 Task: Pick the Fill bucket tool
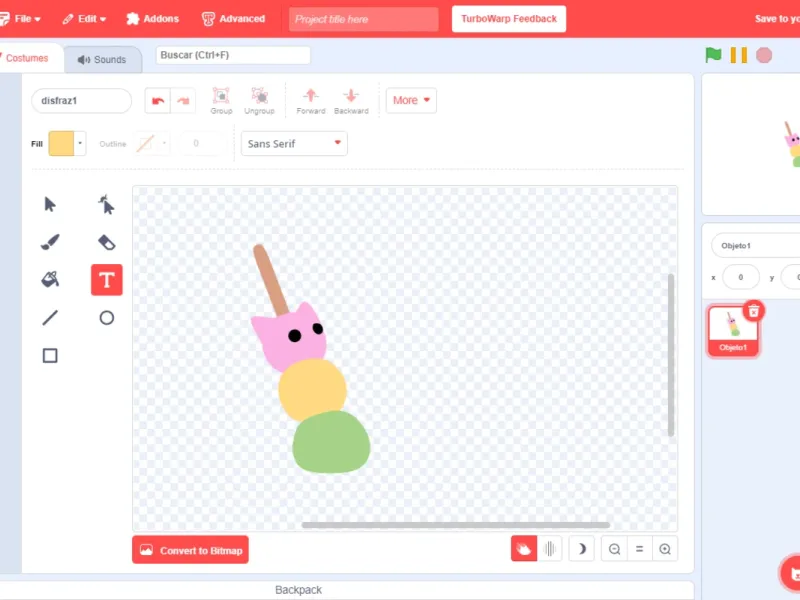[50, 280]
